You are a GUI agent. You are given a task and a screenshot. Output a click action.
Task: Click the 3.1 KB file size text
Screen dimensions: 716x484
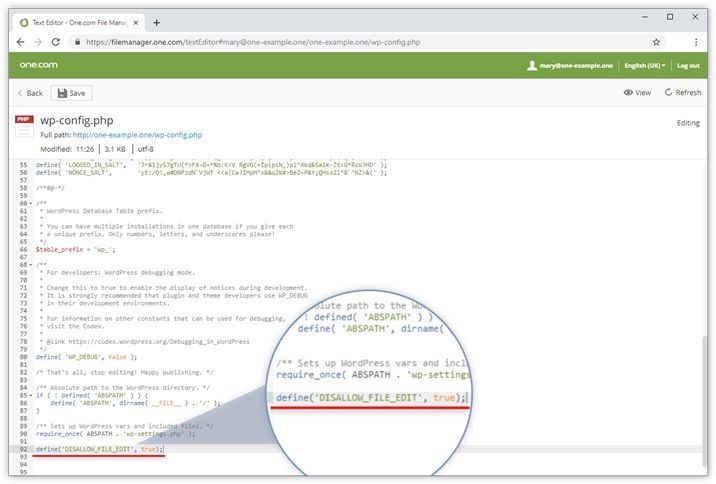point(115,149)
